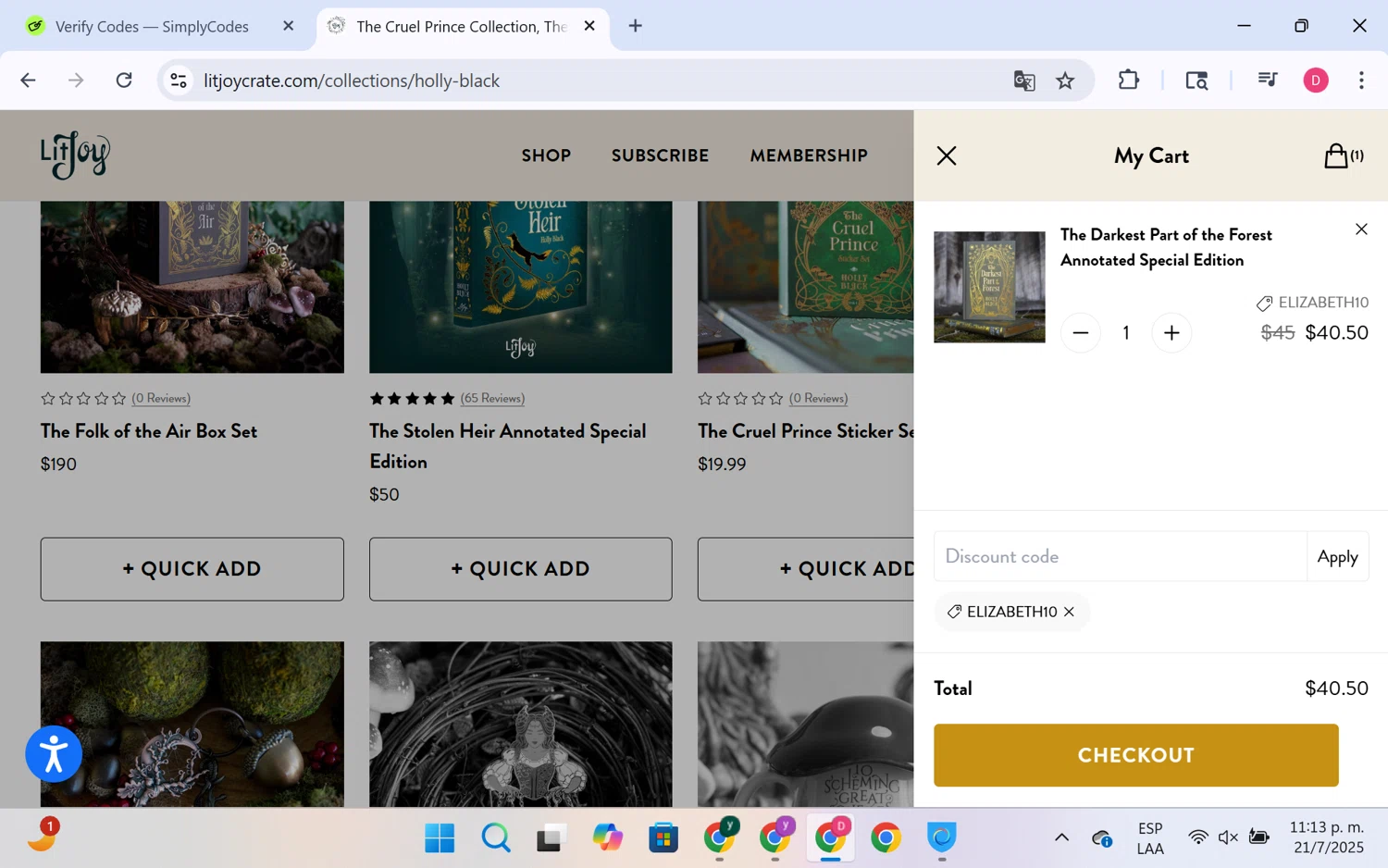Open a new browser tab
The width and height of the screenshot is (1388, 868).
[636, 26]
